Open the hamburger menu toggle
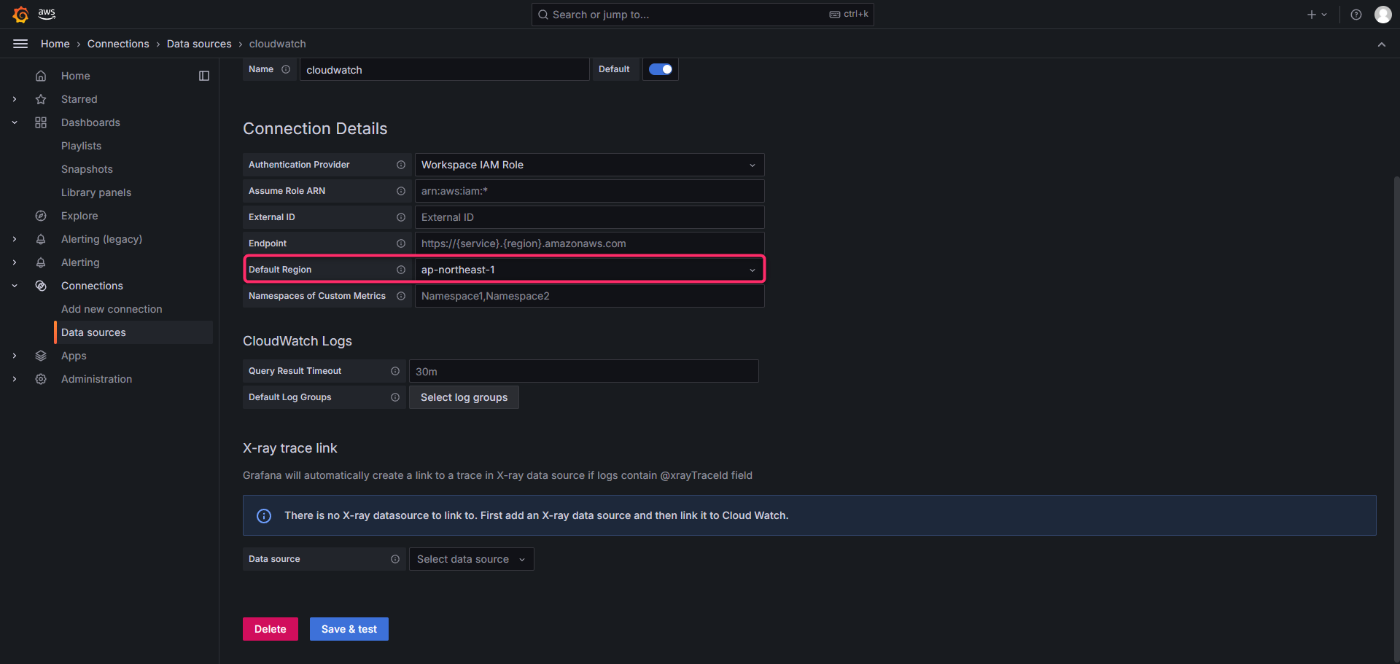 [20, 44]
